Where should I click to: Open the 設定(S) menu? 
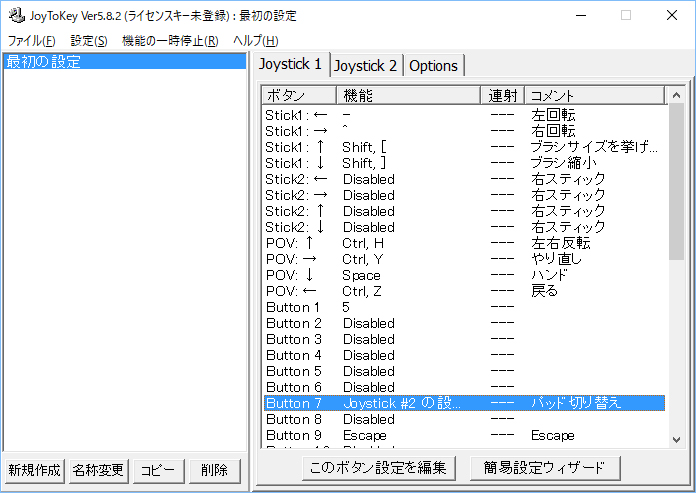point(89,41)
